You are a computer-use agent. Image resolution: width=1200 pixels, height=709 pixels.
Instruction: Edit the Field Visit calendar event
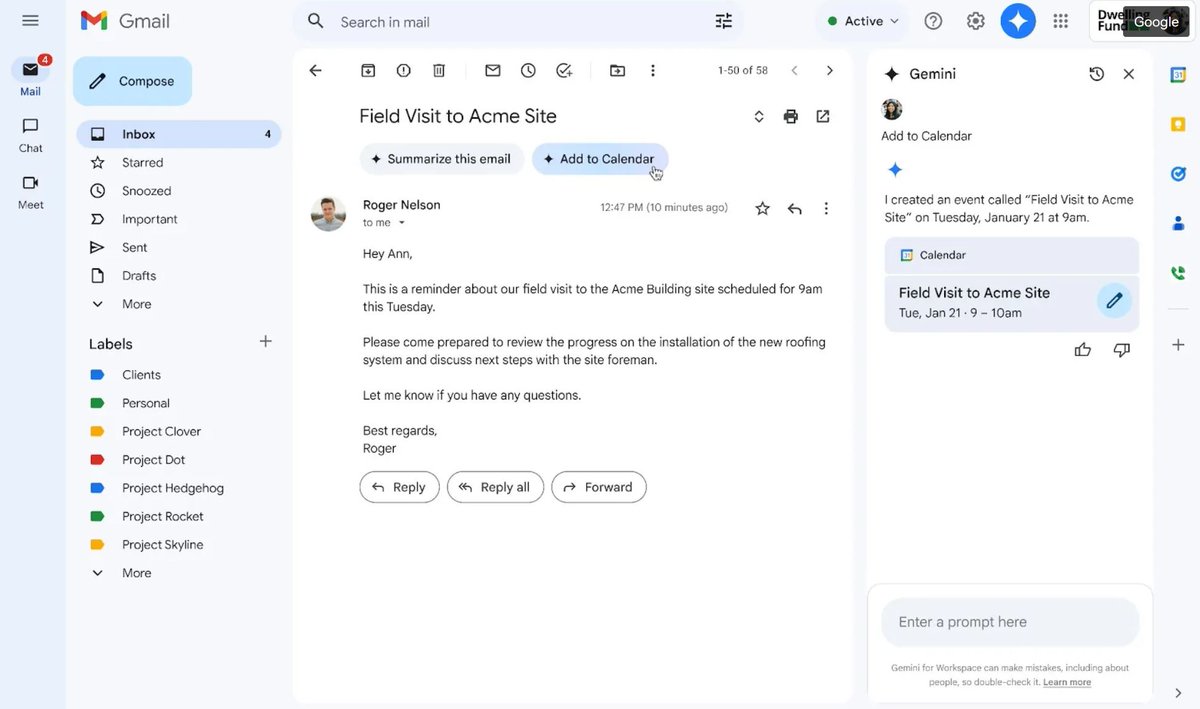1114,301
